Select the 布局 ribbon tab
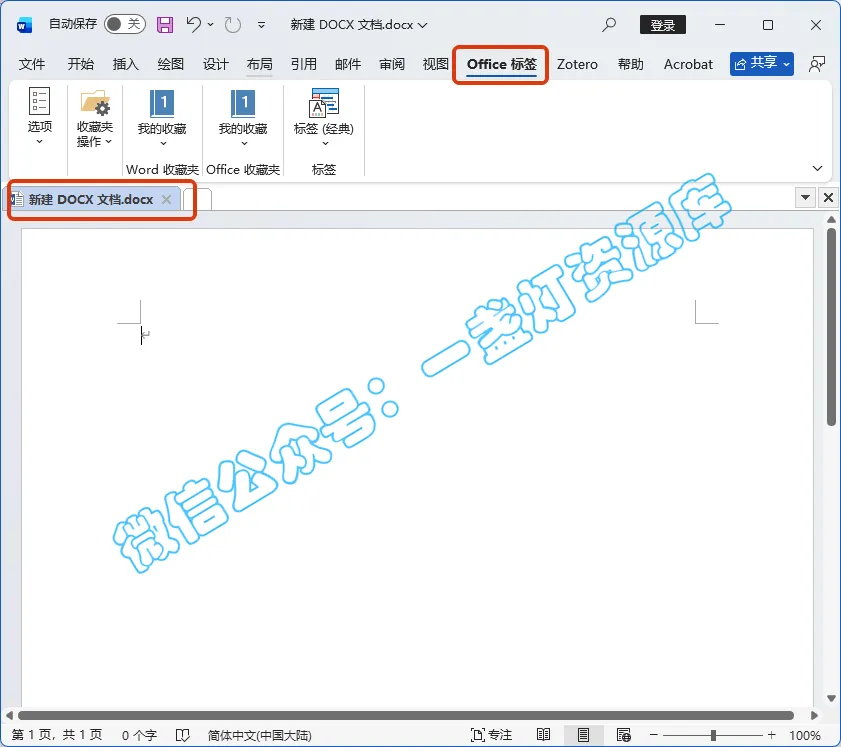 tap(260, 64)
